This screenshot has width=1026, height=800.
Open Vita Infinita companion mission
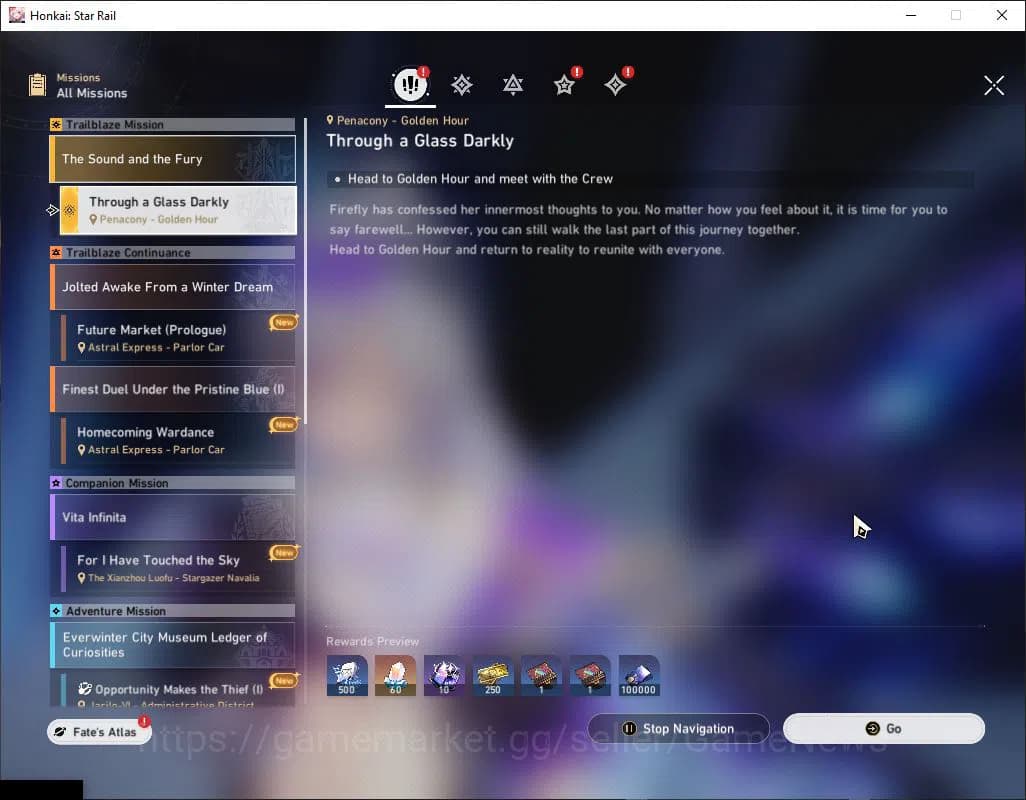tap(173, 517)
